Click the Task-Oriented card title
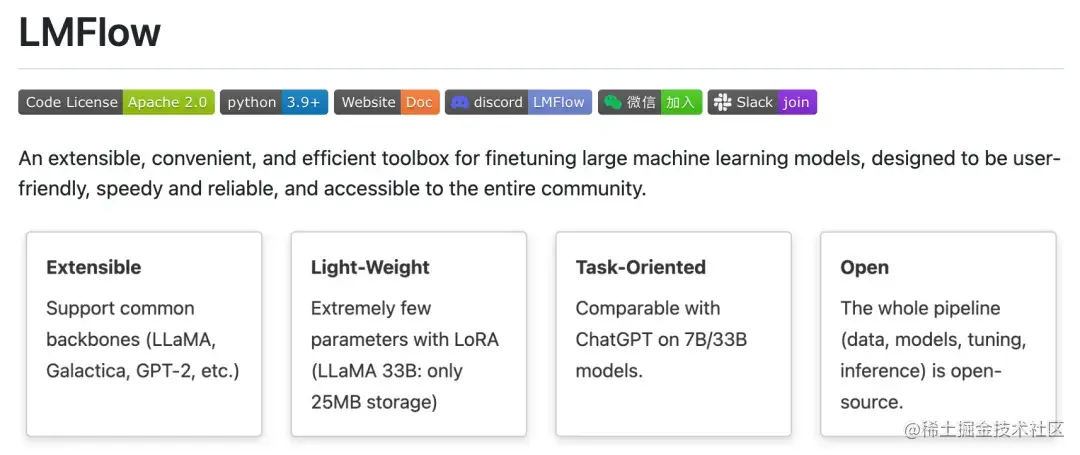 coord(640,267)
